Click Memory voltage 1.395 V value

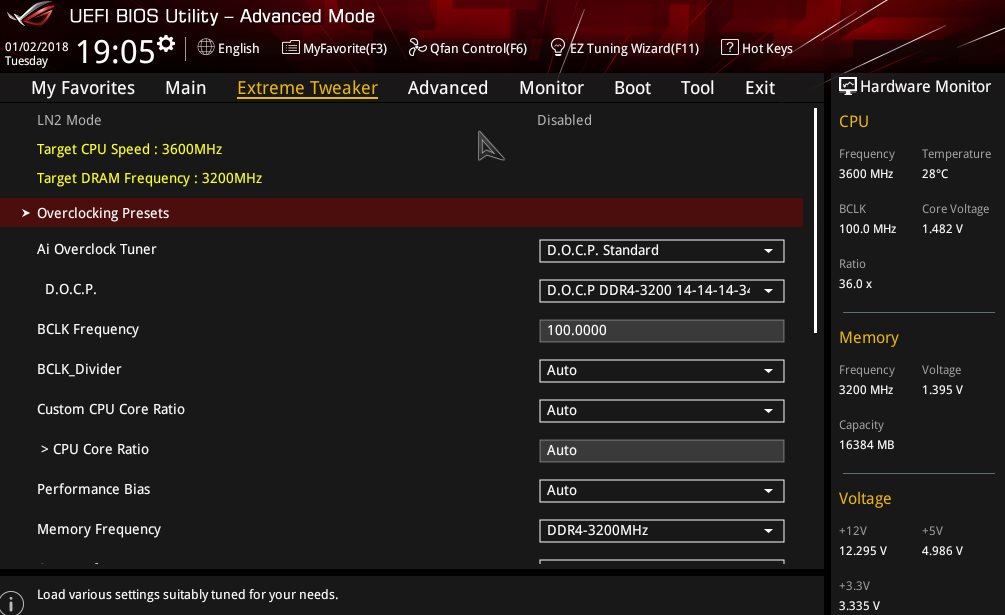point(942,390)
